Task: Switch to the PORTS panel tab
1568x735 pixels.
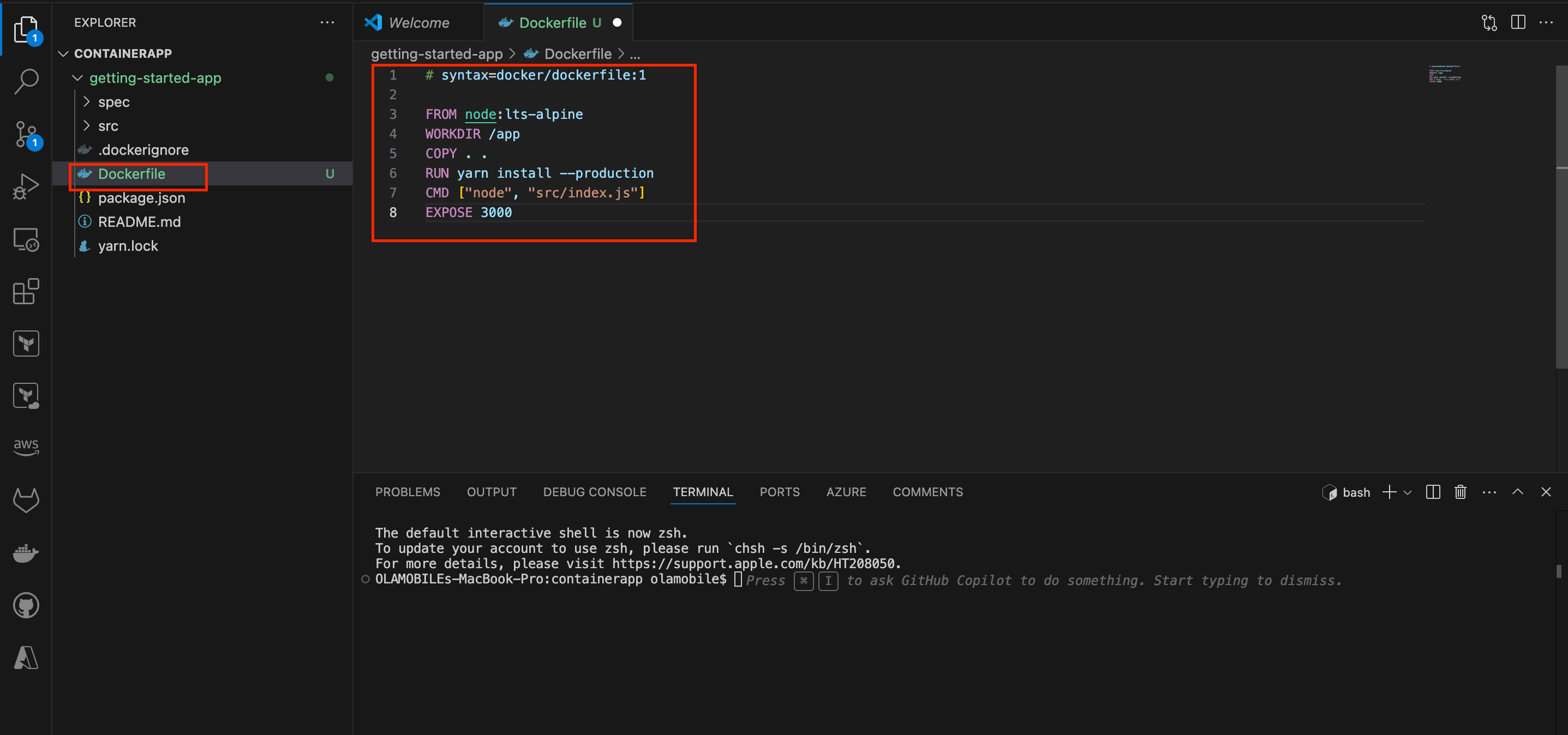Action: click(x=780, y=492)
